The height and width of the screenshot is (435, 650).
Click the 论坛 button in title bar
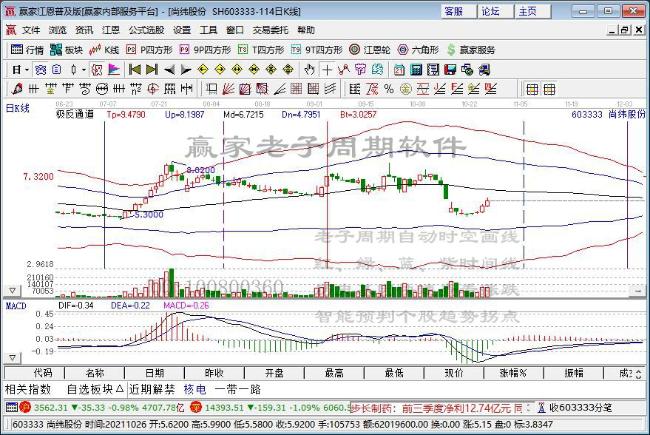(495, 11)
